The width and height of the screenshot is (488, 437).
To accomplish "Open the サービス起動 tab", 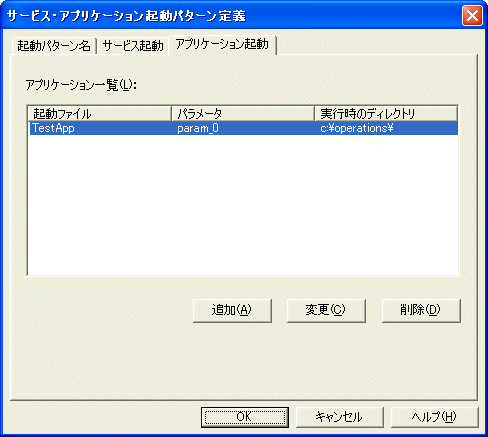I will pos(133,46).
